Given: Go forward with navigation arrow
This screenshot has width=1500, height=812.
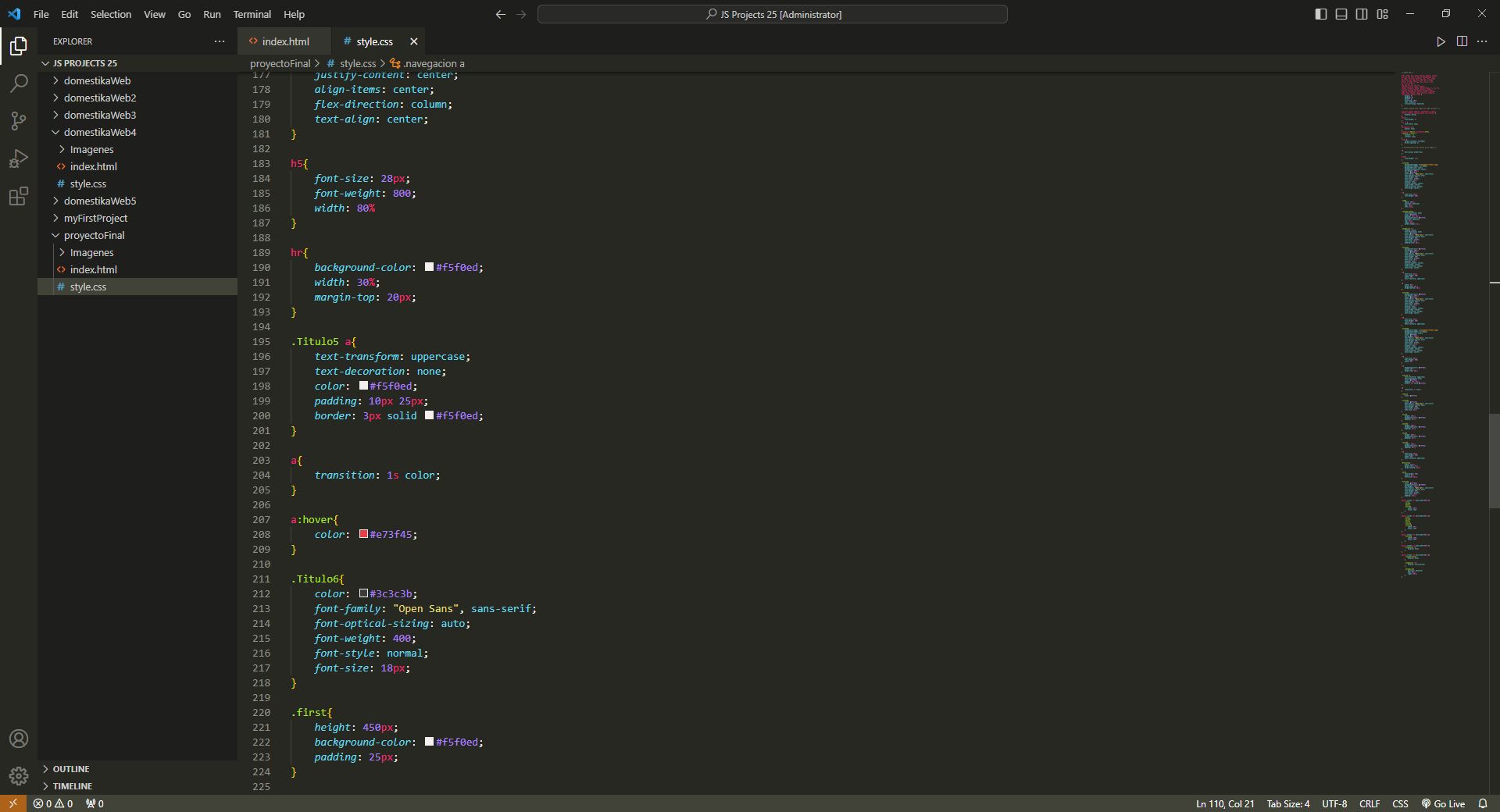Looking at the screenshot, I should pyautogui.click(x=521, y=14).
